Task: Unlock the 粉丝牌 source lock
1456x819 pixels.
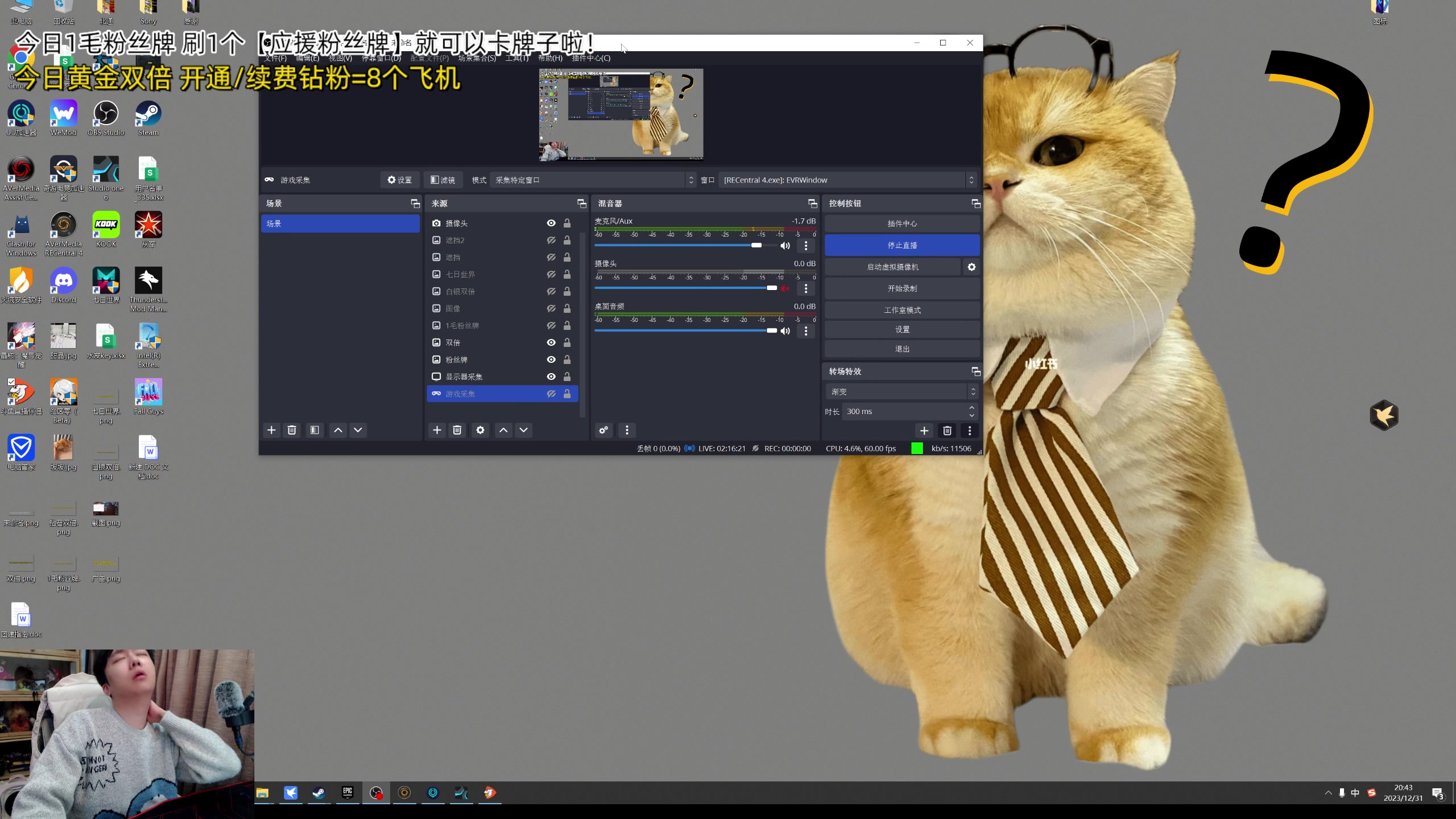Action: [x=567, y=359]
